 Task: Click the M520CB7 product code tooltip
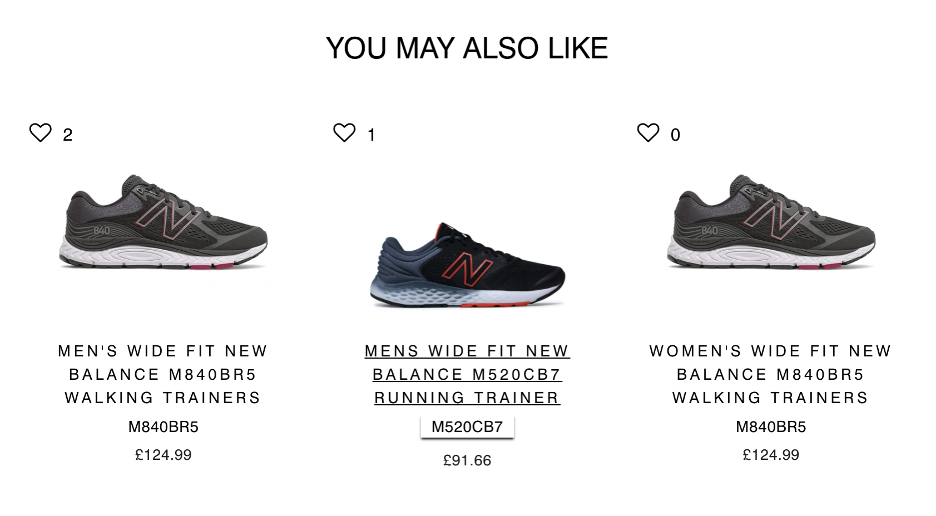pyautogui.click(x=467, y=427)
